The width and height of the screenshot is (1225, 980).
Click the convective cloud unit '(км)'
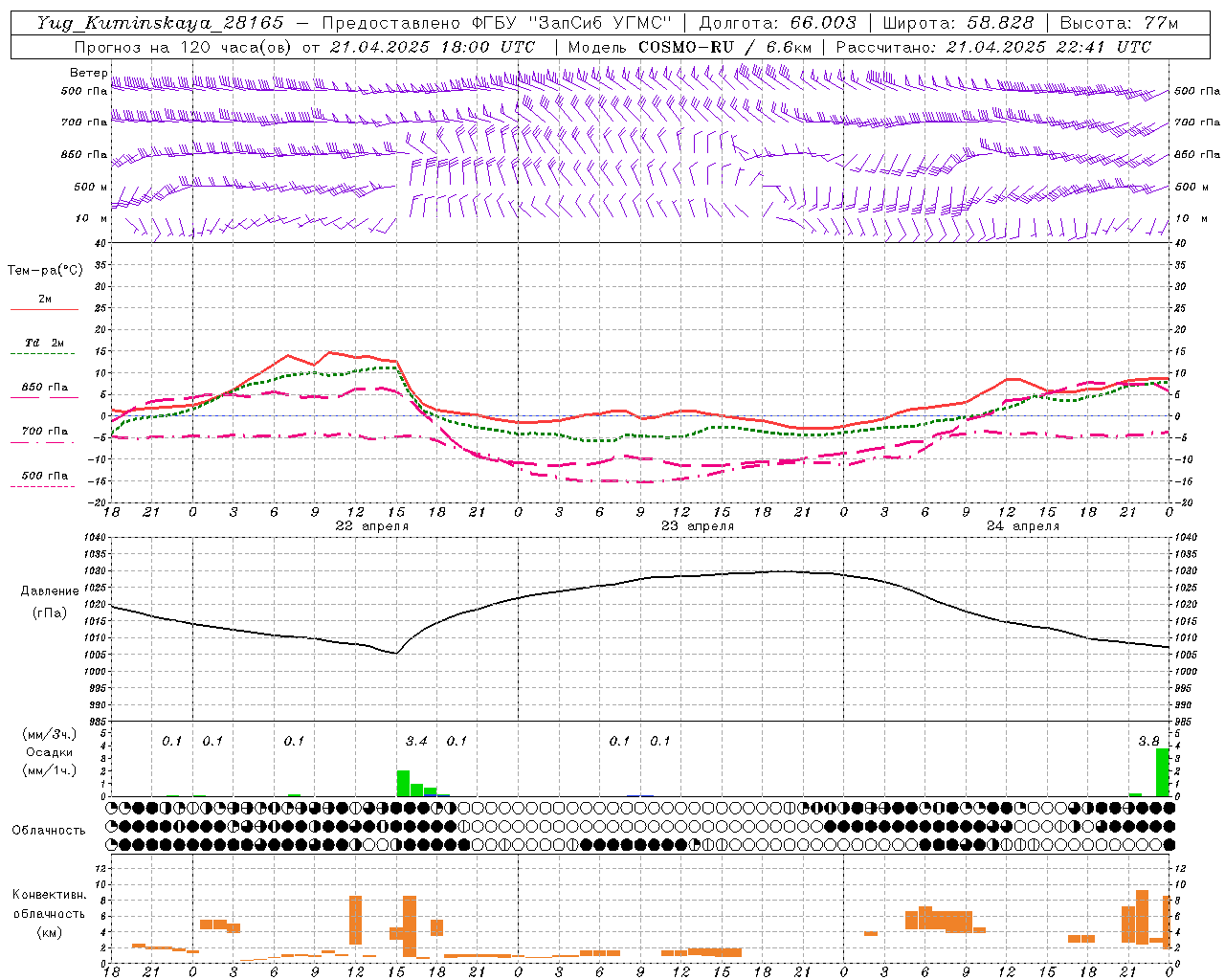(49, 931)
